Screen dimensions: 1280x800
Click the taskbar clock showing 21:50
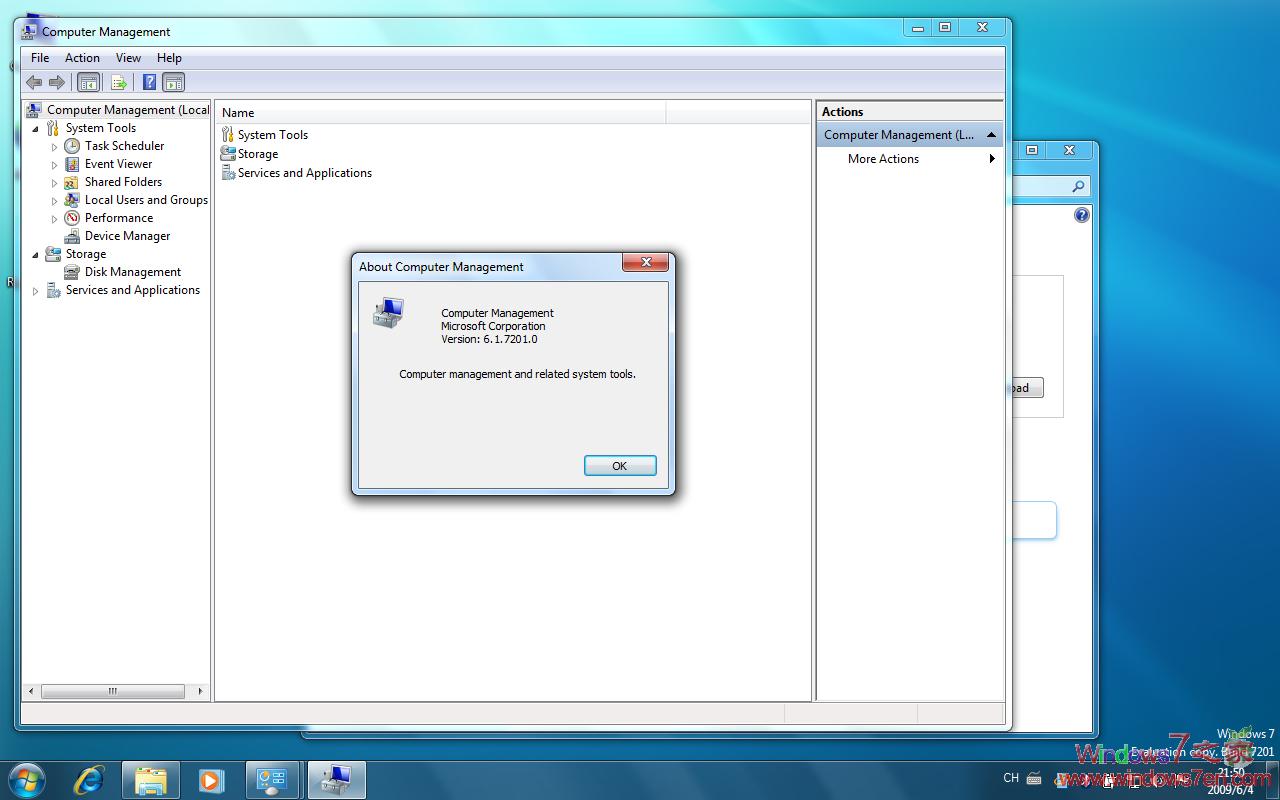(x=1231, y=773)
